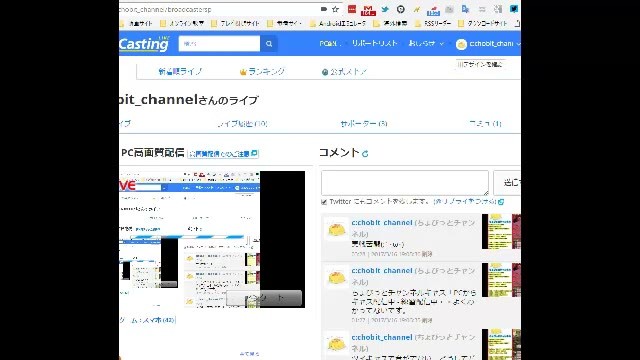Click the yellow extension icon in the toolbar
640x360 pixels.
click(417, 9)
